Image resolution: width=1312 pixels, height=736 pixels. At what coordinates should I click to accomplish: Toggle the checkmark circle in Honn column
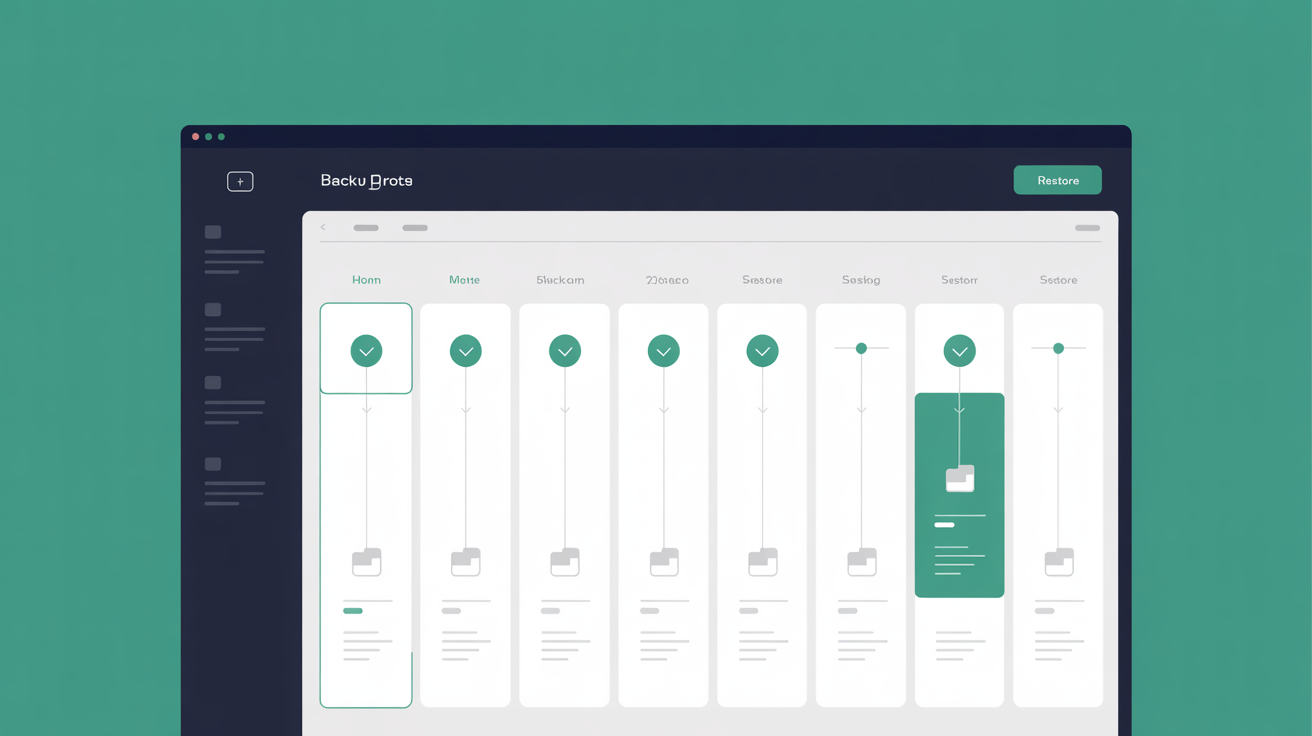(x=366, y=351)
